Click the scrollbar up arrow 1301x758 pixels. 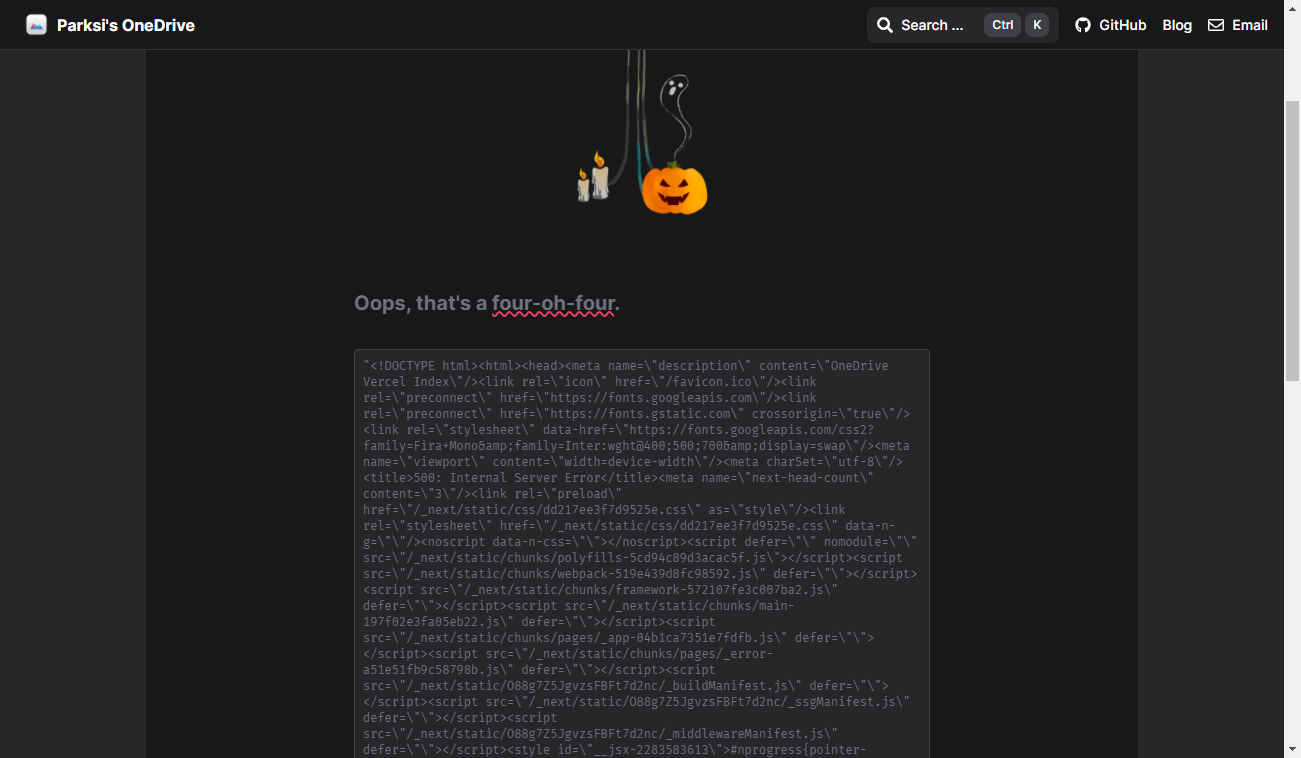pyautogui.click(x=1292, y=8)
